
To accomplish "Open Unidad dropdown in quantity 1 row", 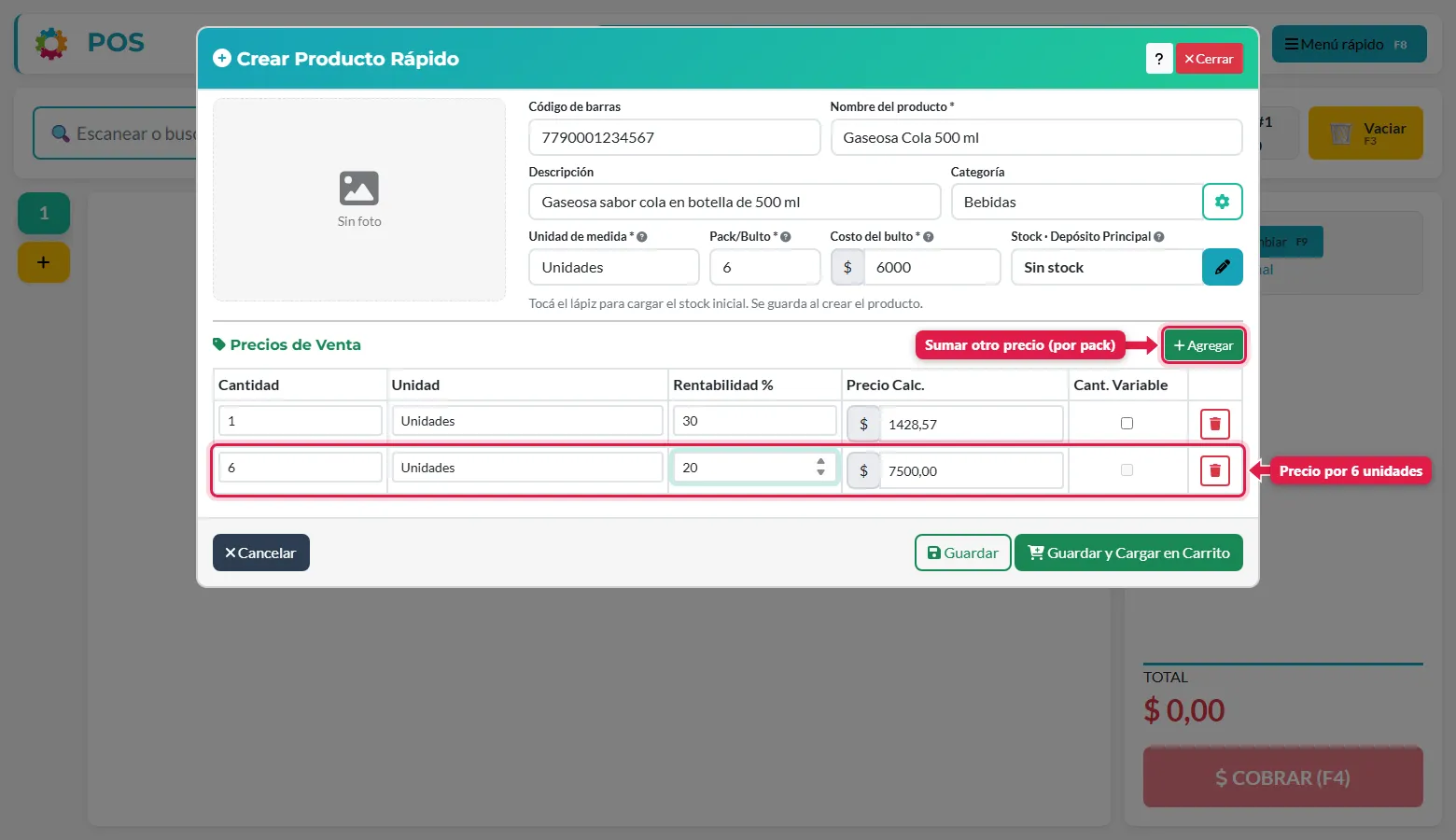I will (x=527, y=421).
